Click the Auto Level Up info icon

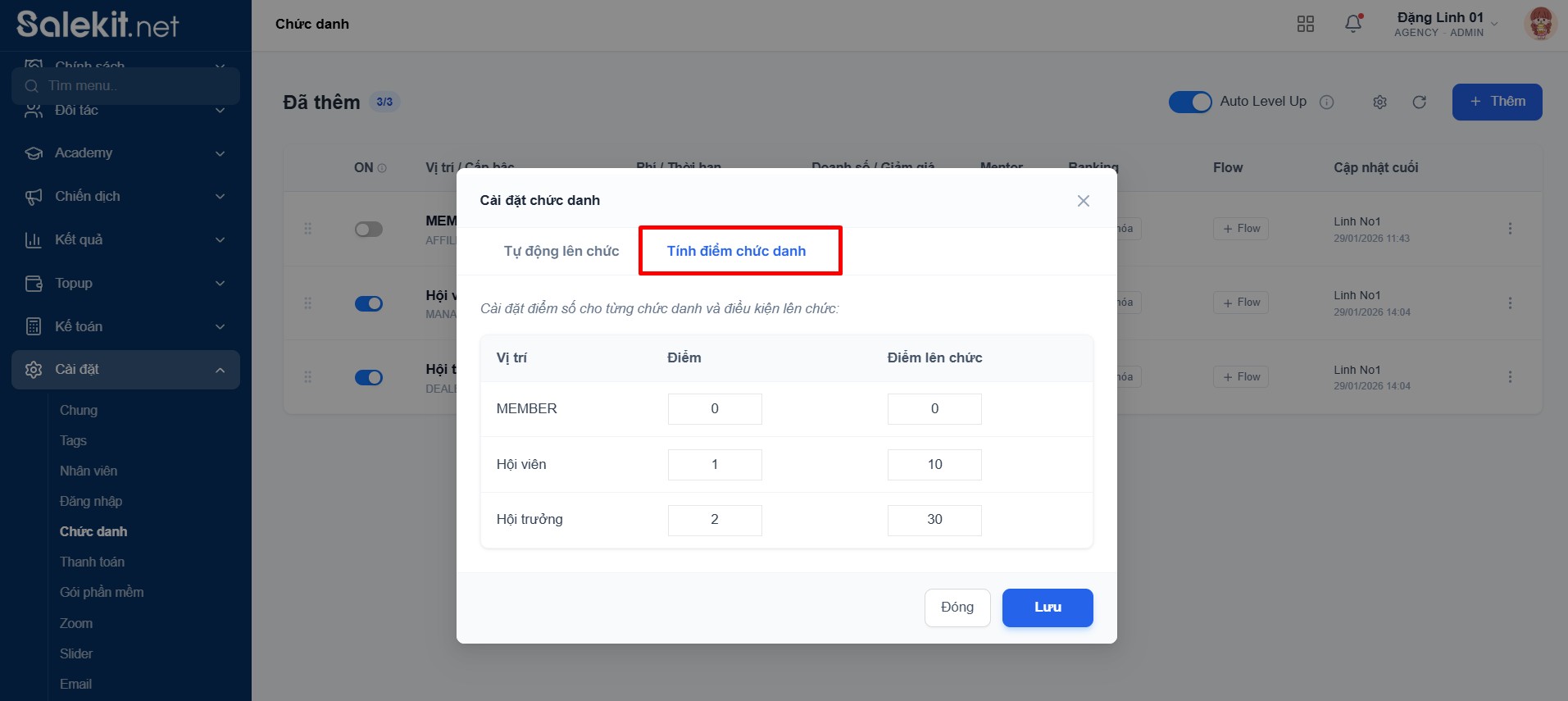[1326, 102]
